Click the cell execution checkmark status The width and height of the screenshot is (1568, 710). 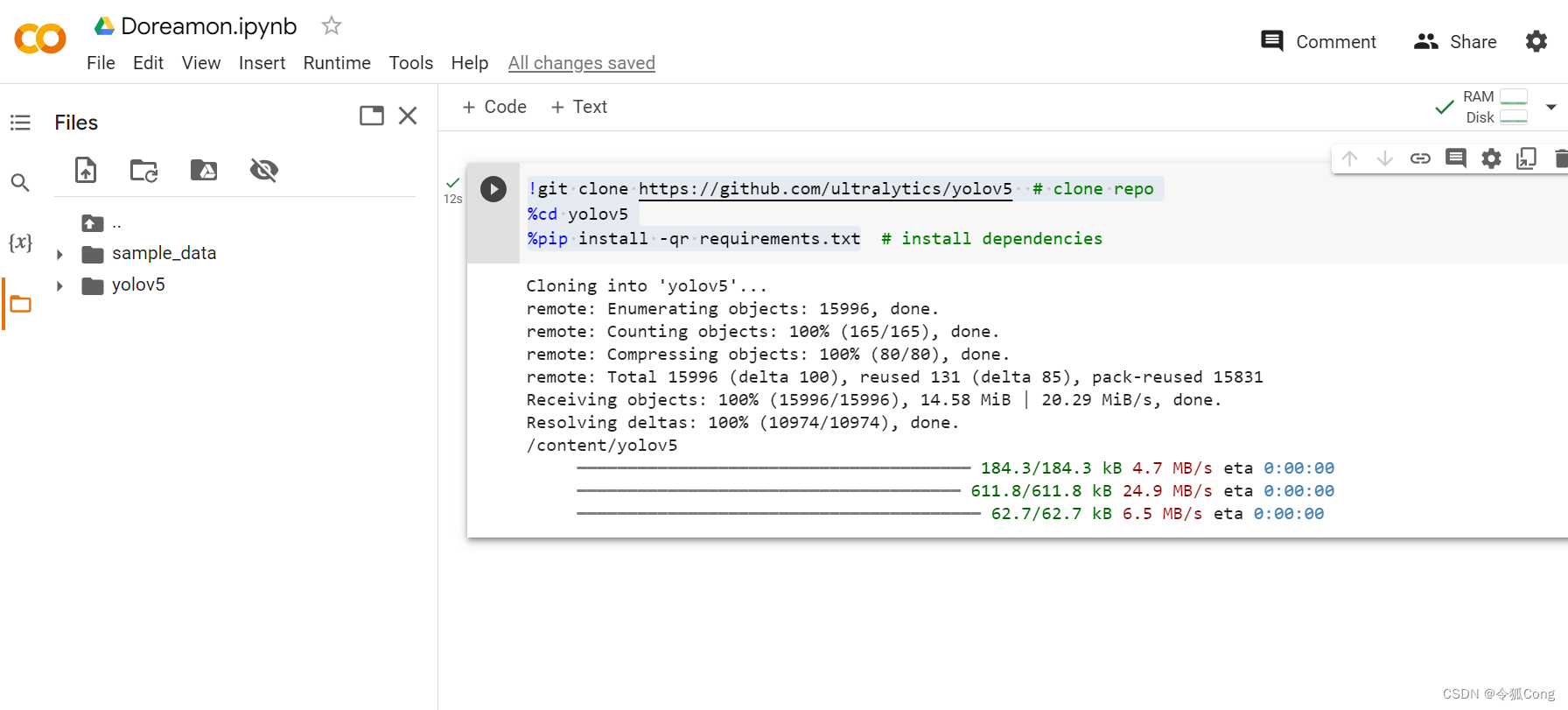[452, 183]
